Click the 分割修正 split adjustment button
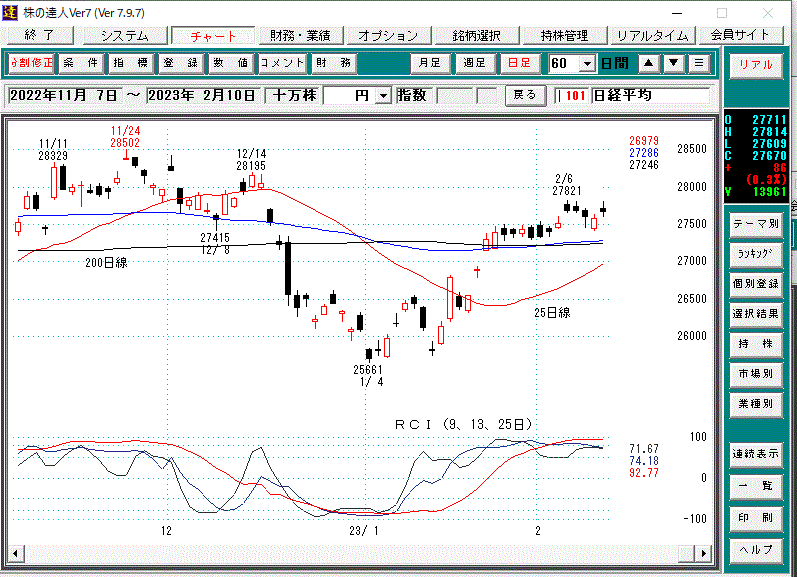The width and height of the screenshot is (797, 577). [x=30, y=63]
